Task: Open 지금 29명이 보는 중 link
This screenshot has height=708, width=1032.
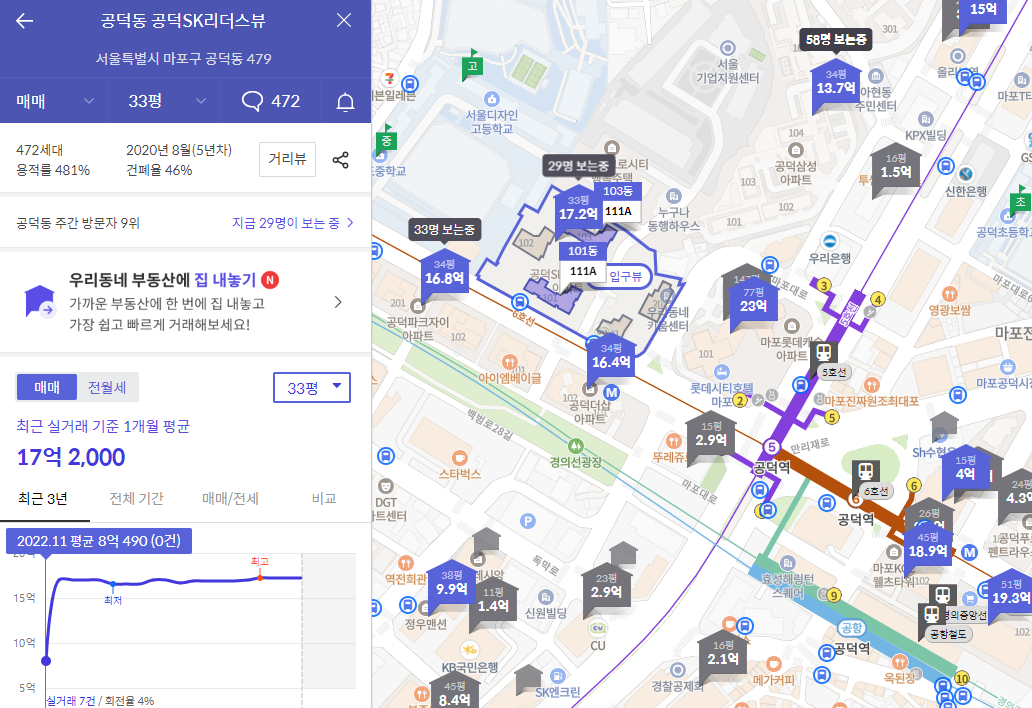Action: point(292,223)
